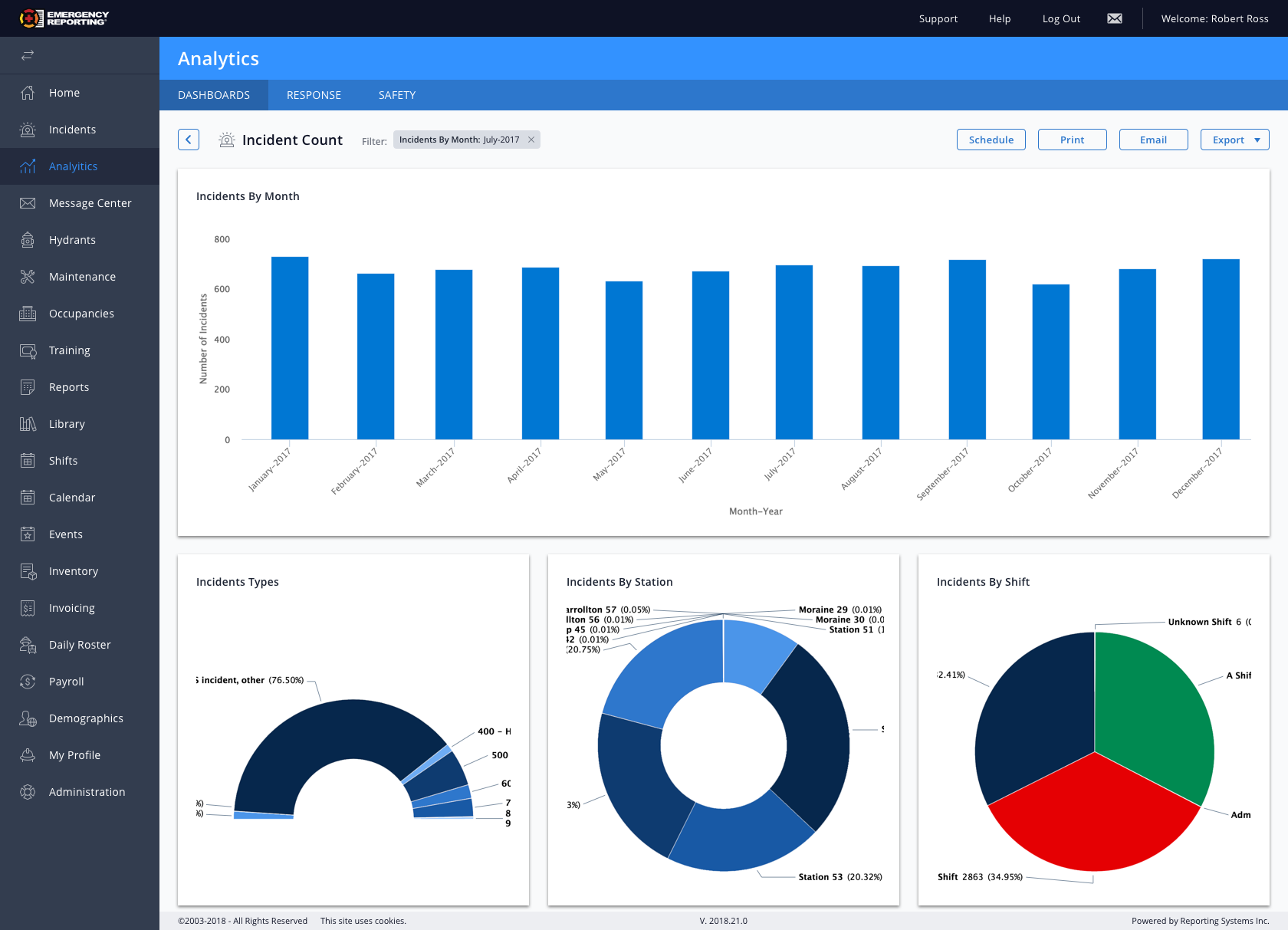
Task: Click the envelope icon in the top bar
Action: (x=1115, y=18)
